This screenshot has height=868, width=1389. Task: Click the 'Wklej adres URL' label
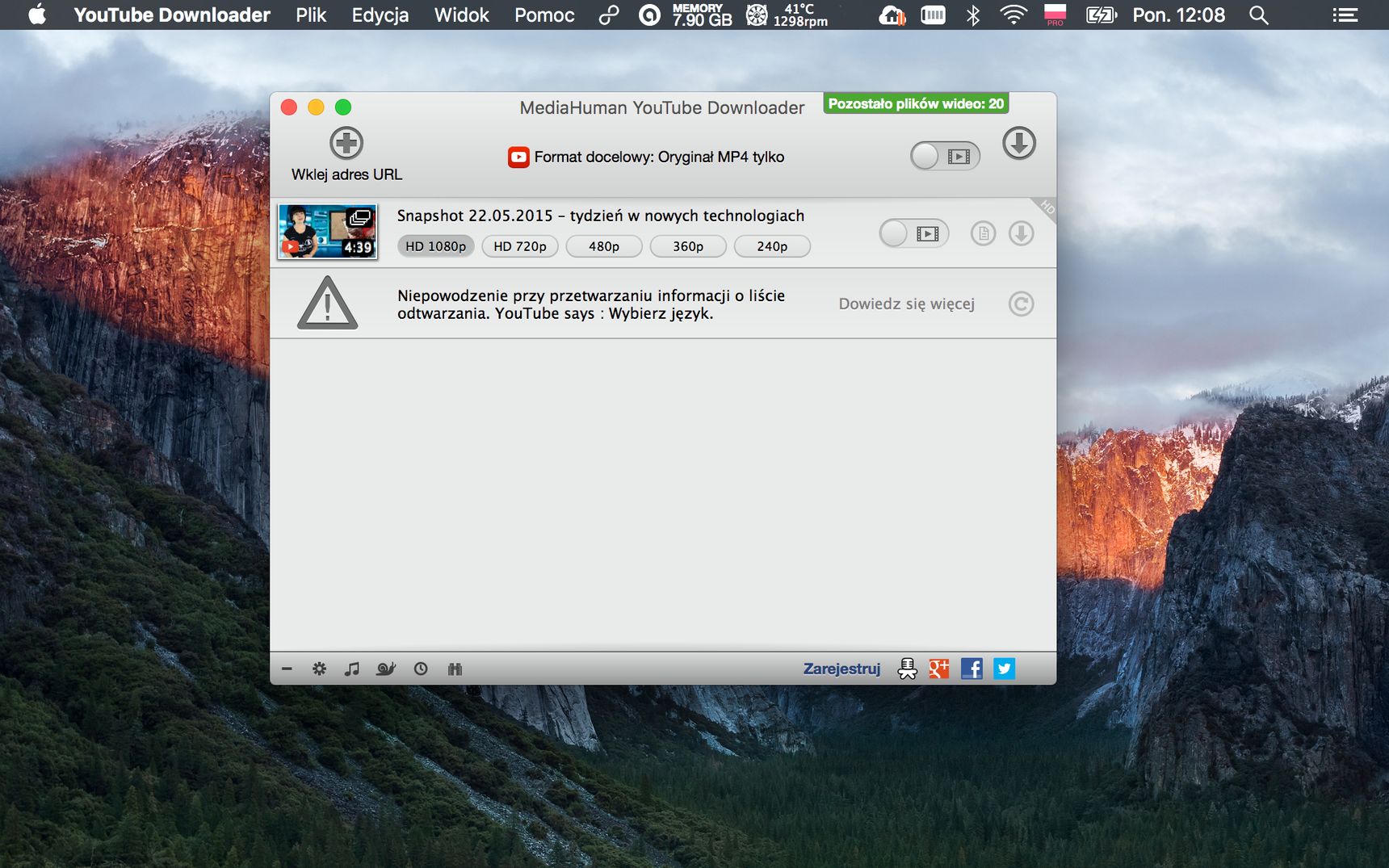[x=346, y=174]
